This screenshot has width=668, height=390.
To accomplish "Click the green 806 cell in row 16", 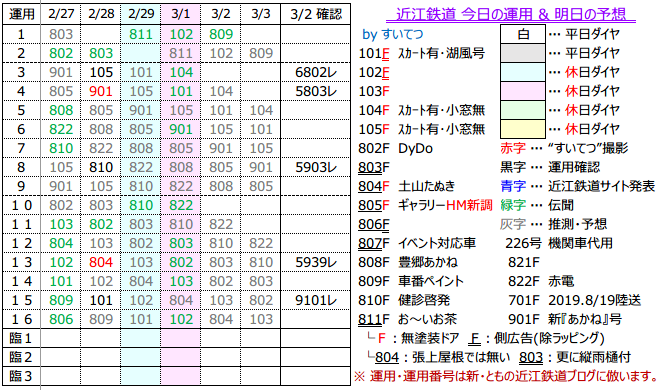I will (x=60, y=319).
